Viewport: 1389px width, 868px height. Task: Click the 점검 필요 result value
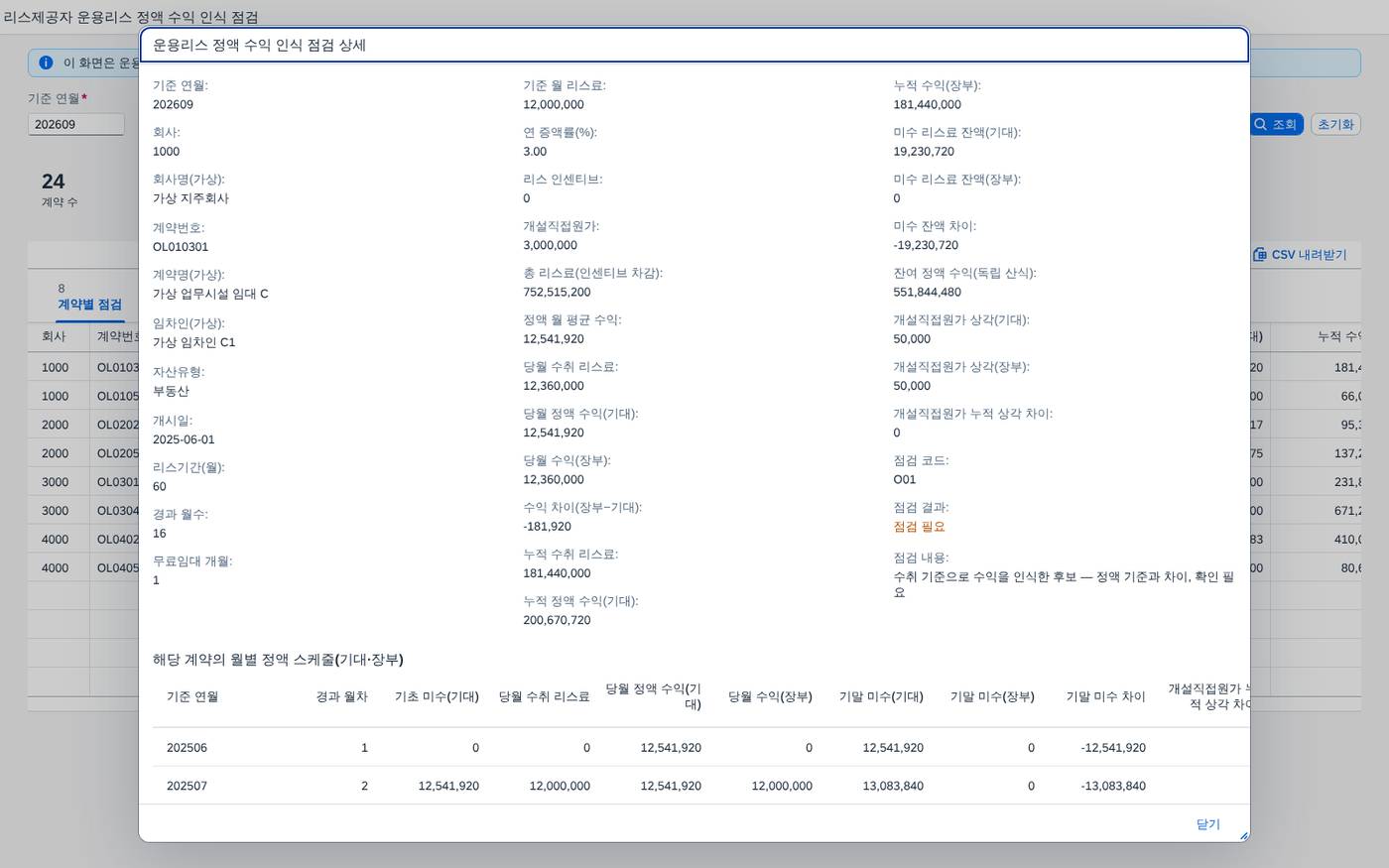919,527
